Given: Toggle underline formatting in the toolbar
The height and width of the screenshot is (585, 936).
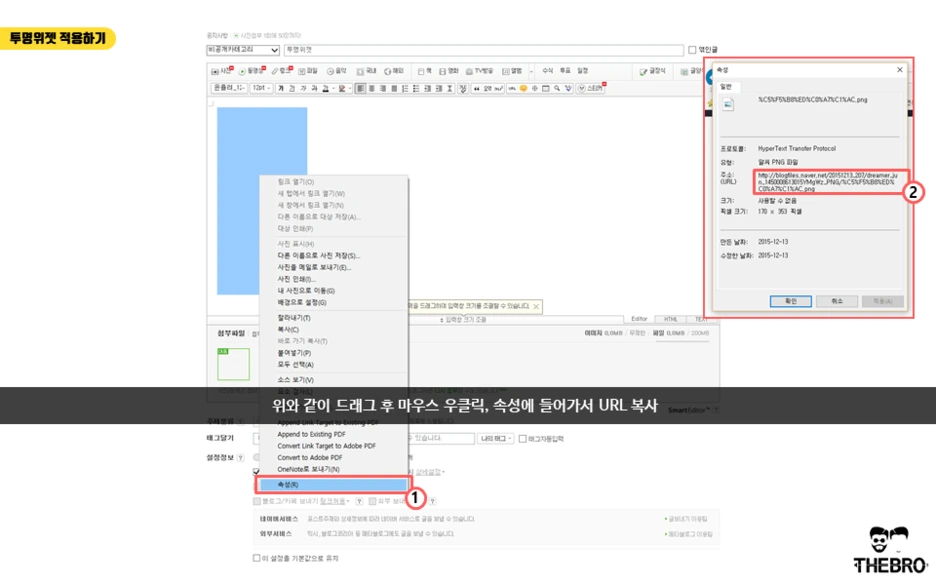Looking at the screenshot, I should [303, 89].
